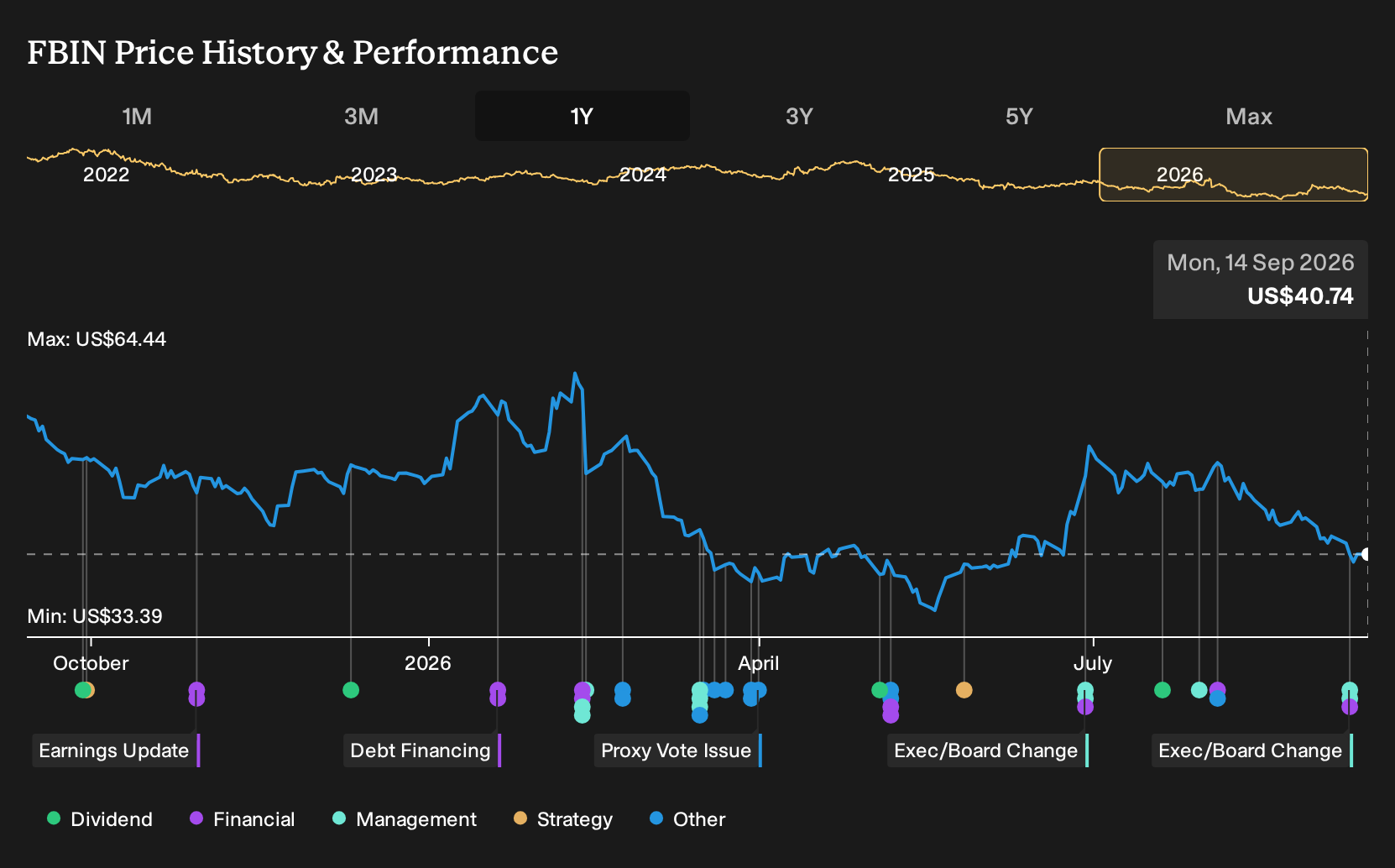Click the isolated orange strategy marker before July
The width and height of the screenshot is (1395, 868).
(964, 690)
